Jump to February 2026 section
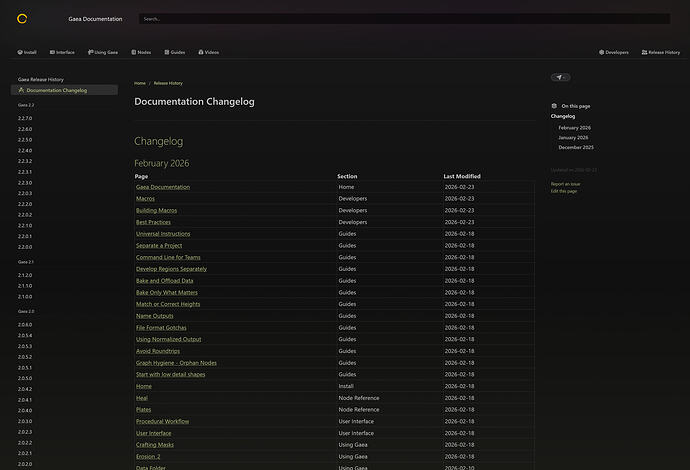This screenshot has width=690, height=470. 575,128
